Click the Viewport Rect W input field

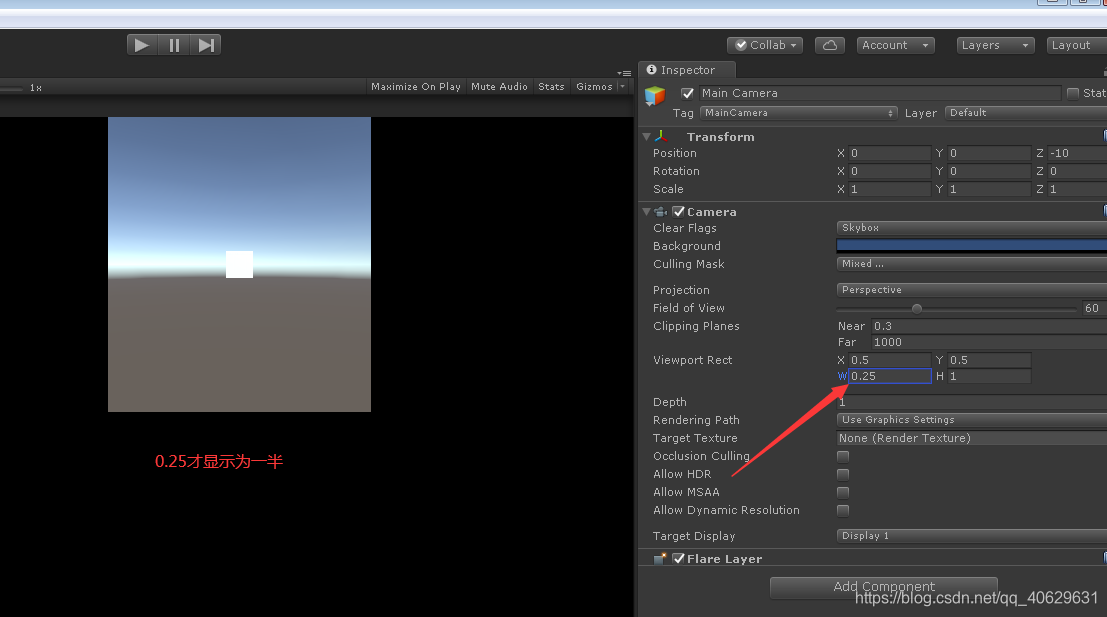pos(888,375)
